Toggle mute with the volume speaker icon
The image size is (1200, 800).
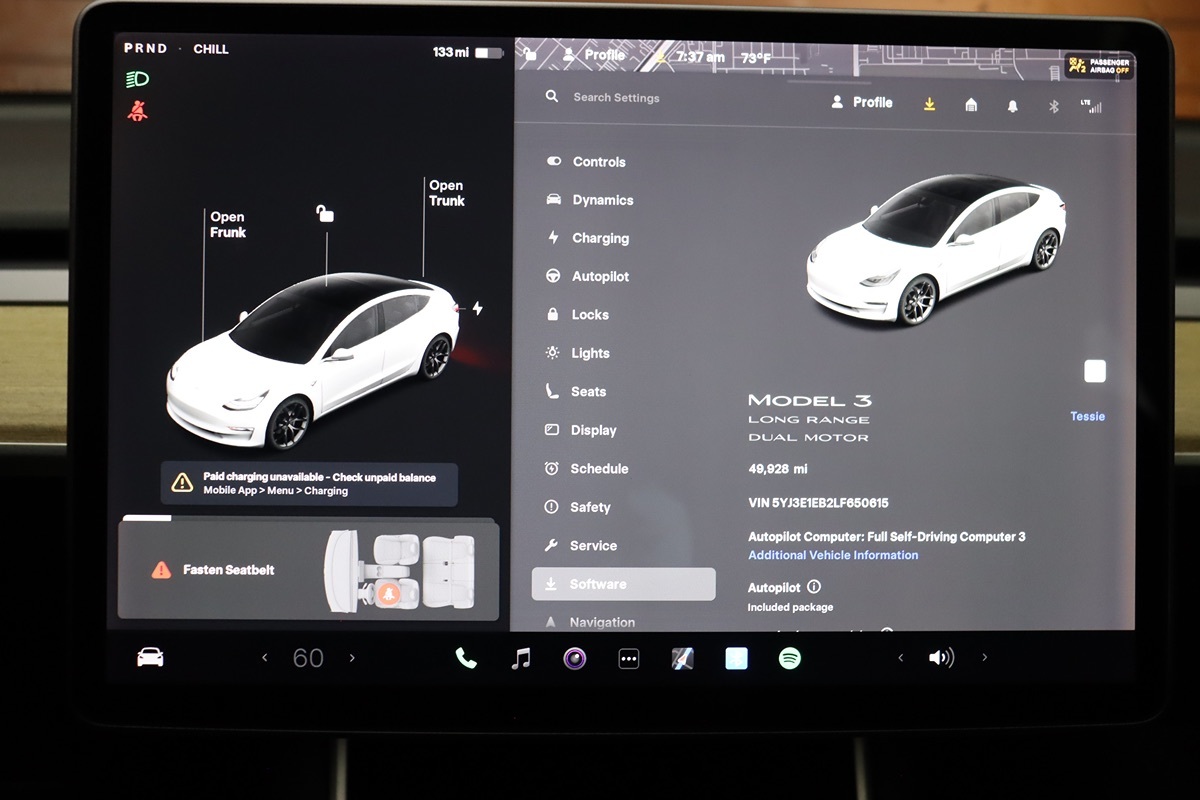[x=941, y=657]
